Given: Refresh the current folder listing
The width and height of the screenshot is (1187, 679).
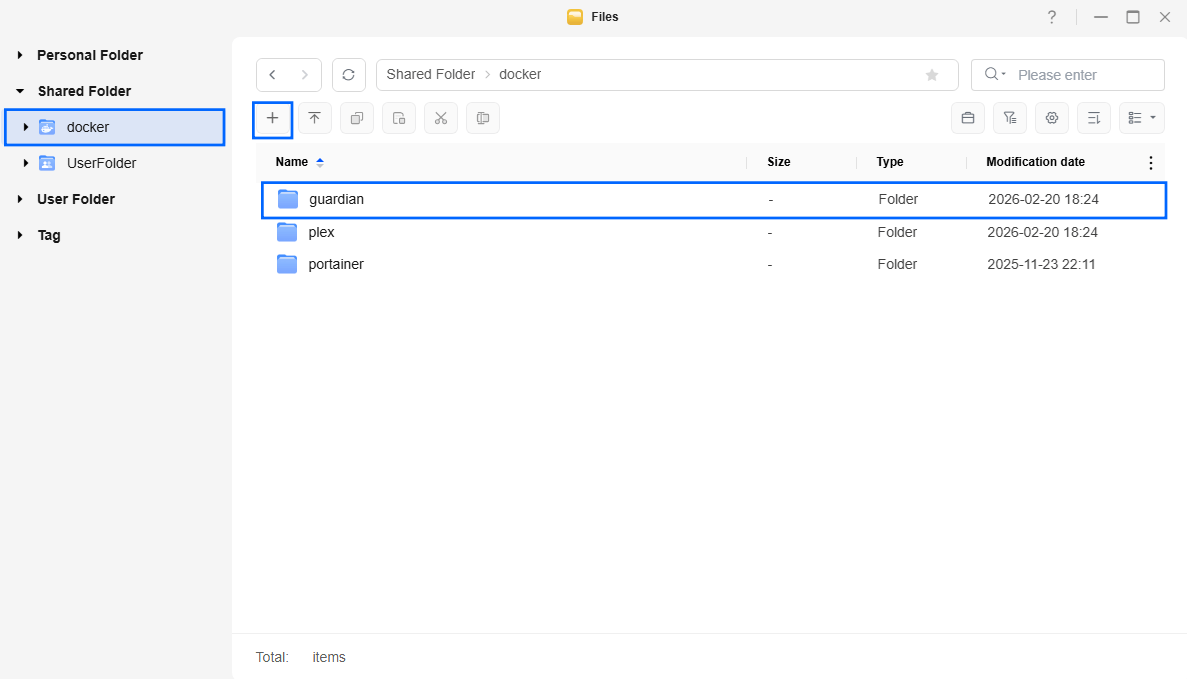Looking at the screenshot, I should coord(348,75).
